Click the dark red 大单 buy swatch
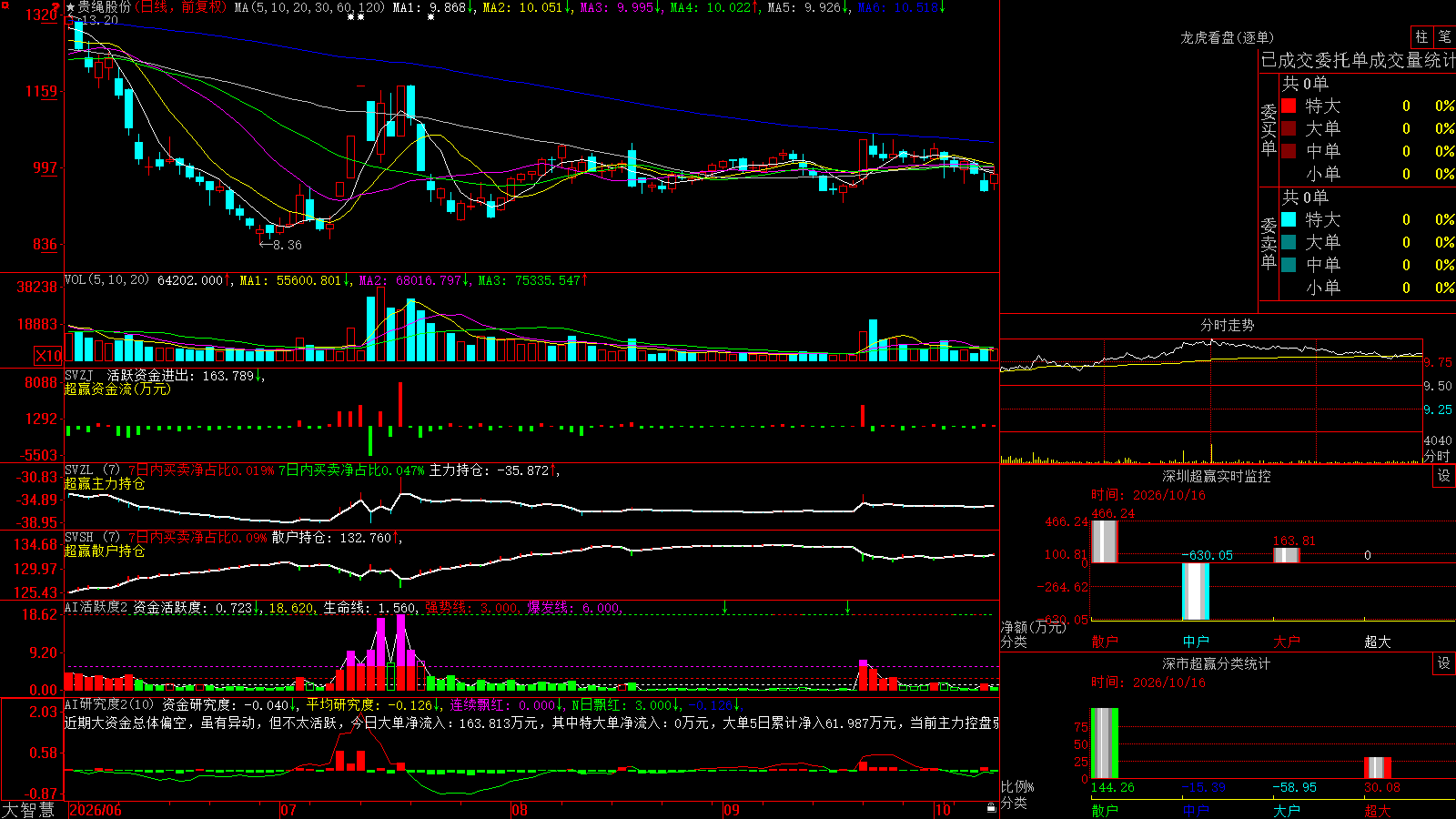 pos(1289,128)
